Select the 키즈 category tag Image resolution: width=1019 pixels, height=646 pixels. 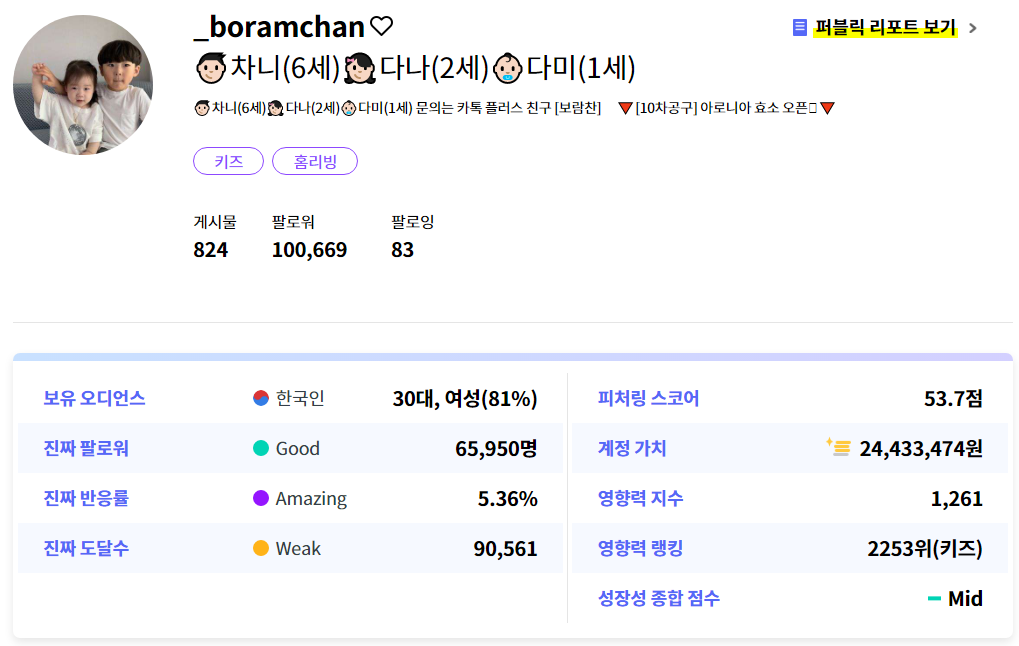(x=228, y=161)
